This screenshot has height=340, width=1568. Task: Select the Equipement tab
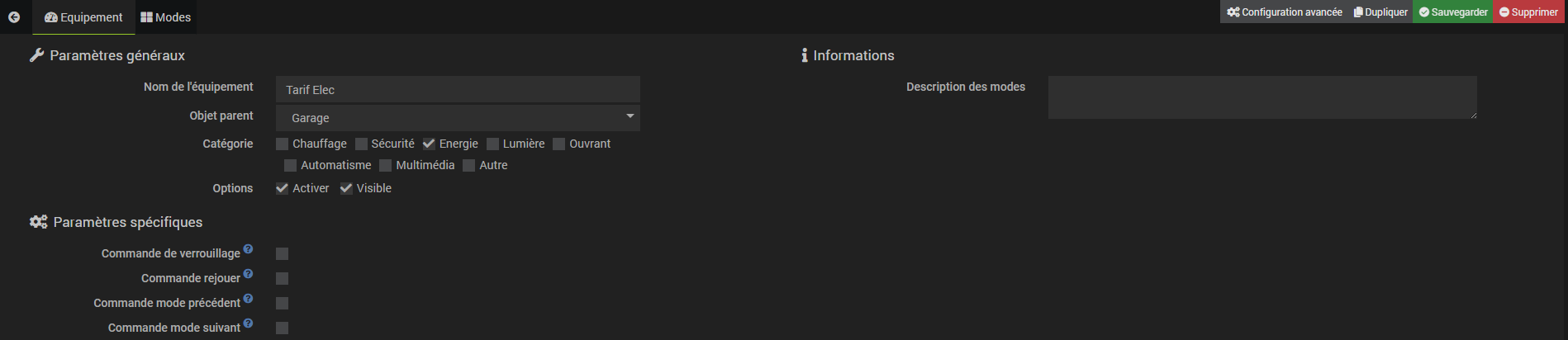[83, 17]
